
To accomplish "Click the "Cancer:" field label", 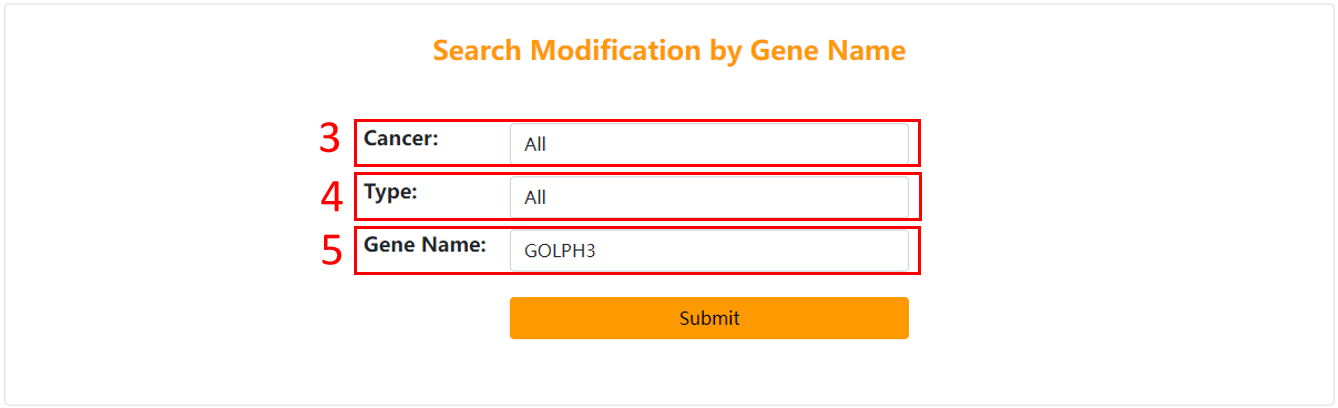I will coord(401,139).
